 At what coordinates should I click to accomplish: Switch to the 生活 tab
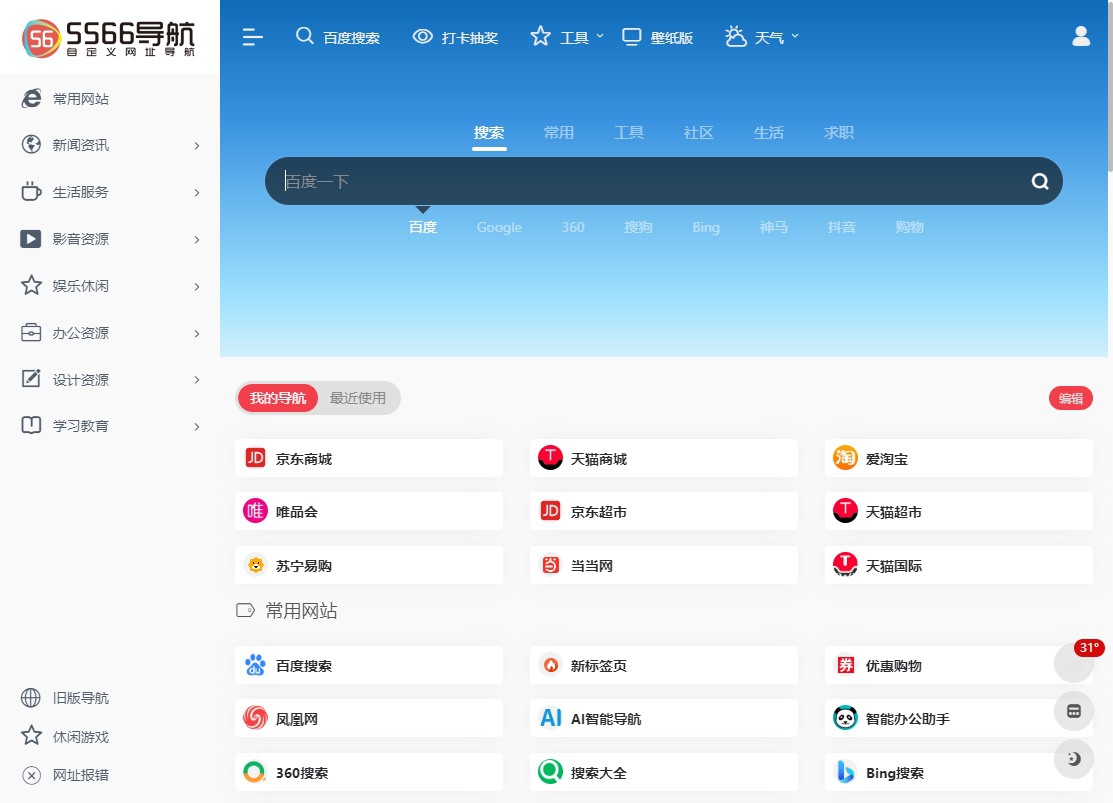pos(769,133)
